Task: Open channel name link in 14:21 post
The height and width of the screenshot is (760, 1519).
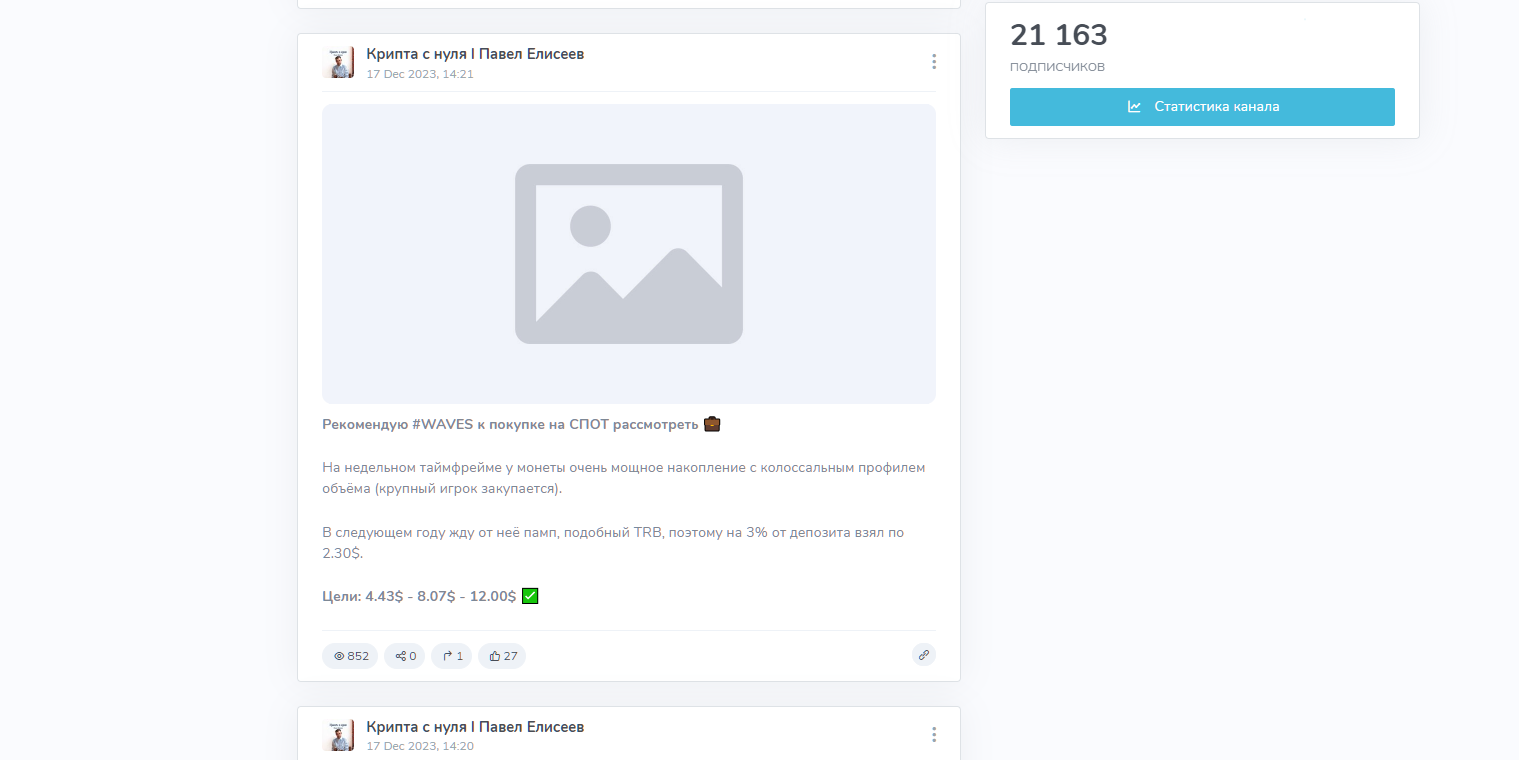Action: pyautogui.click(x=475, y=54)
